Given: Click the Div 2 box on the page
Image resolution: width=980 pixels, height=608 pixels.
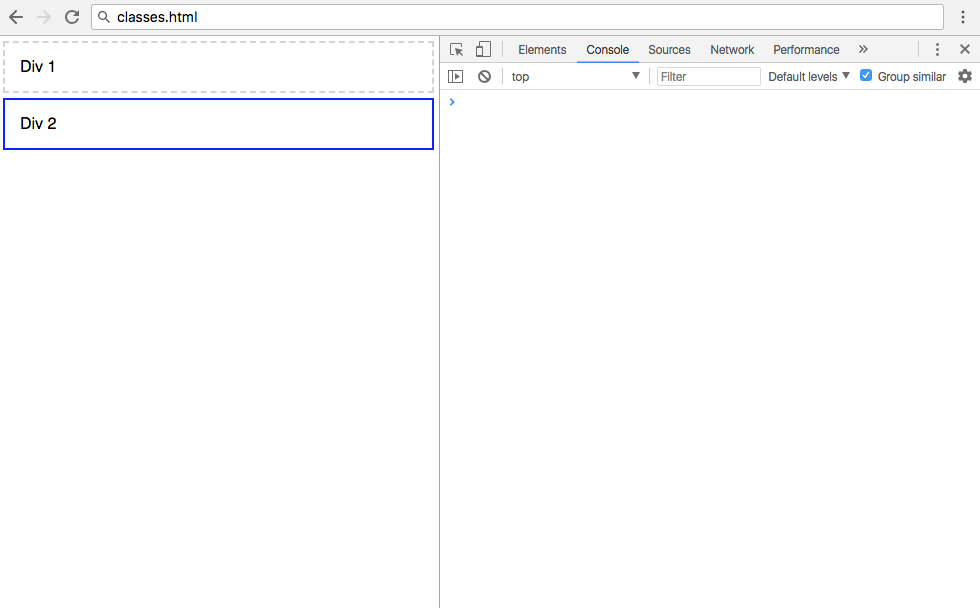Looking at the screenshot, I should [218, 124].
